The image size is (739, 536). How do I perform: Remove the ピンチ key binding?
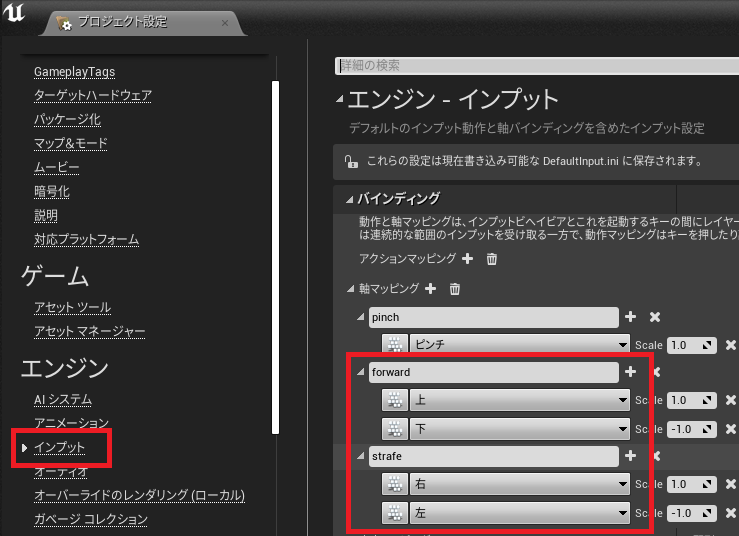point(731,345)
